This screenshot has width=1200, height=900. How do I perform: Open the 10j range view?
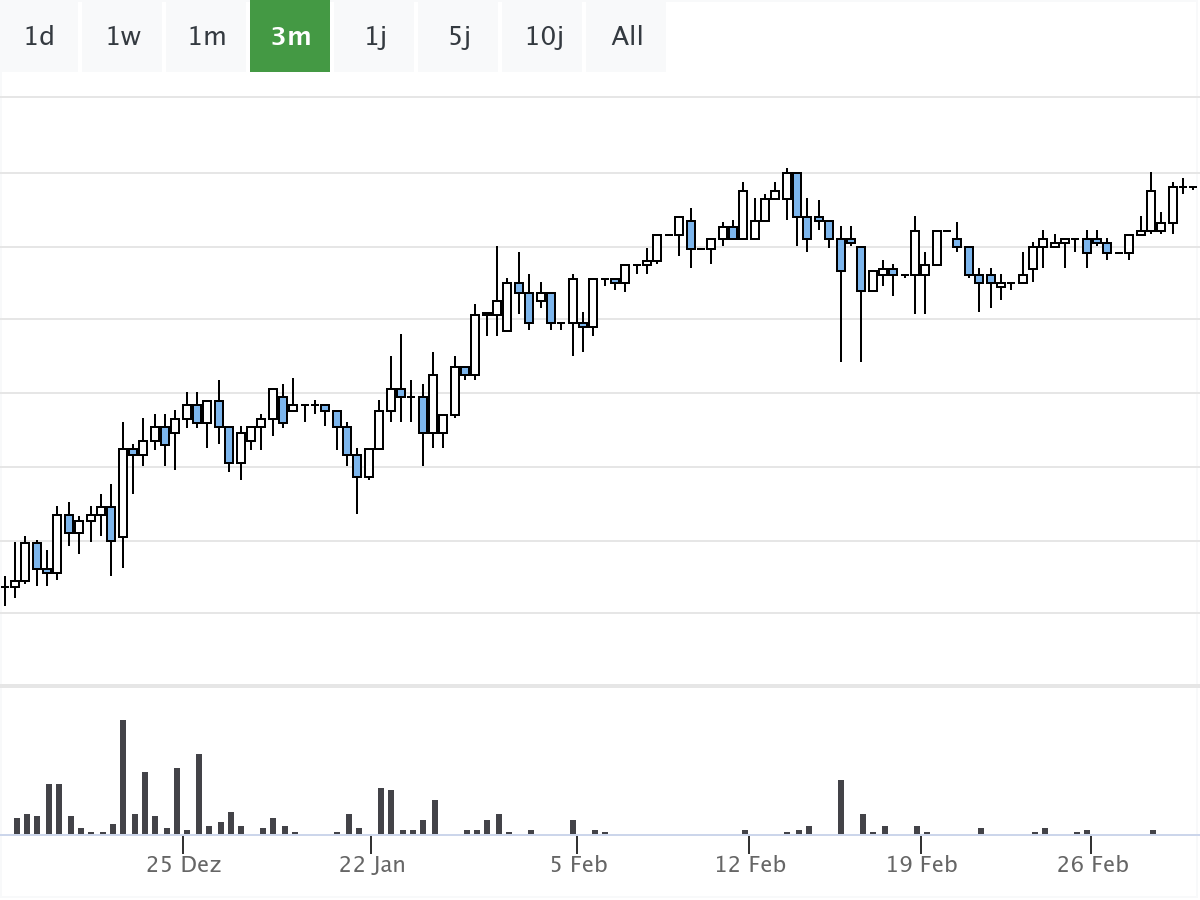tap(544, 37)
